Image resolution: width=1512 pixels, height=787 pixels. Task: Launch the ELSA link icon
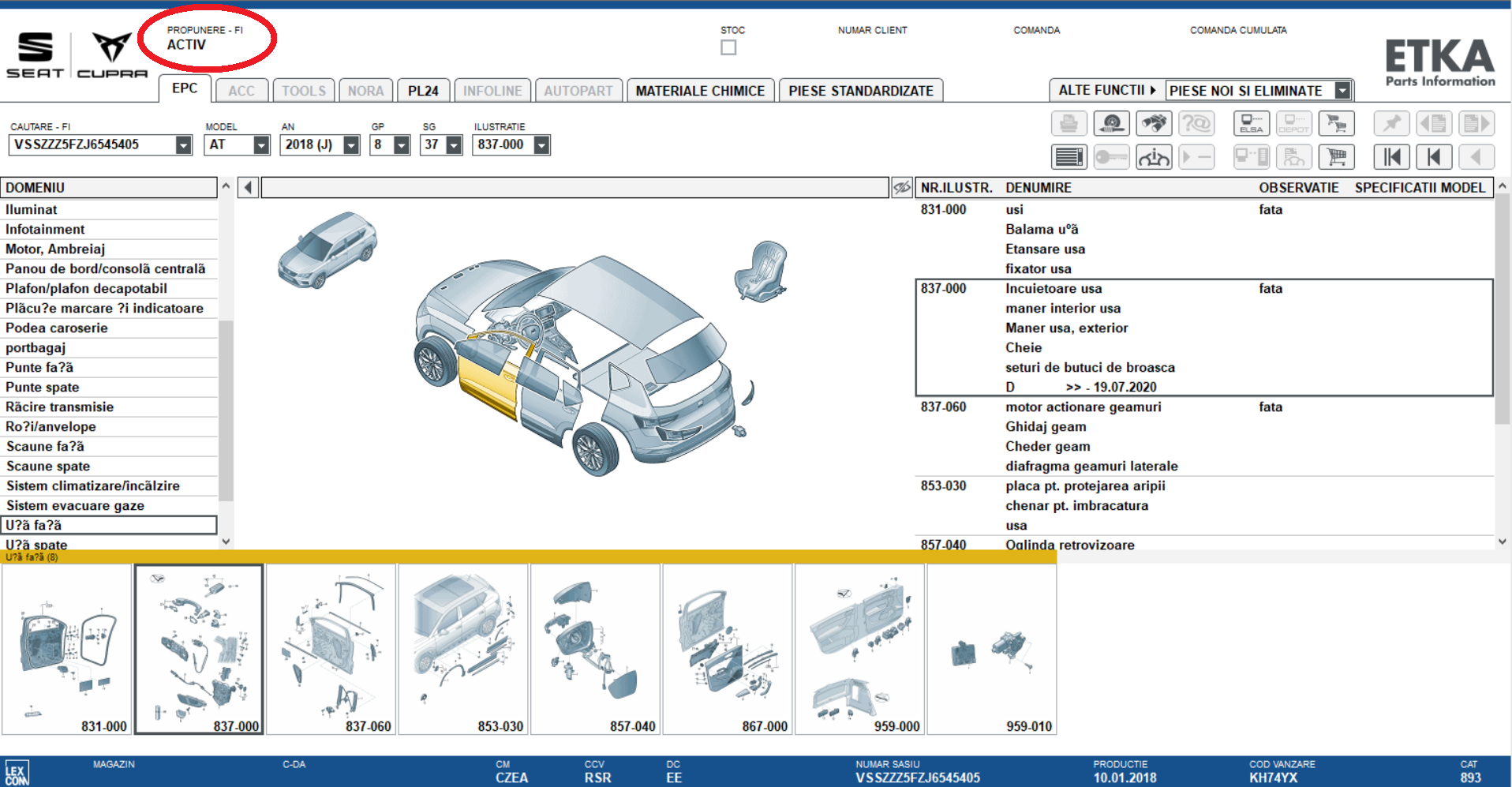click(x=1252, y=124)
